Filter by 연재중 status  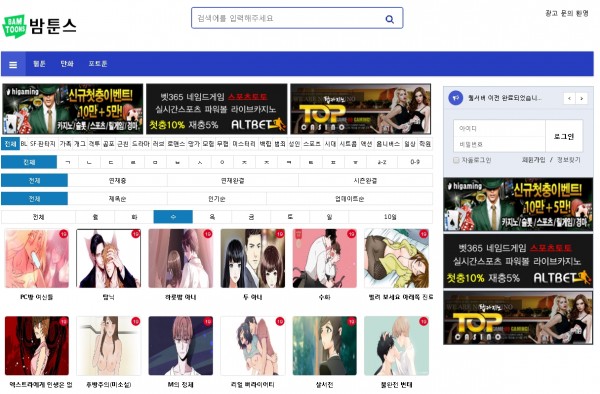click(117, 181)
